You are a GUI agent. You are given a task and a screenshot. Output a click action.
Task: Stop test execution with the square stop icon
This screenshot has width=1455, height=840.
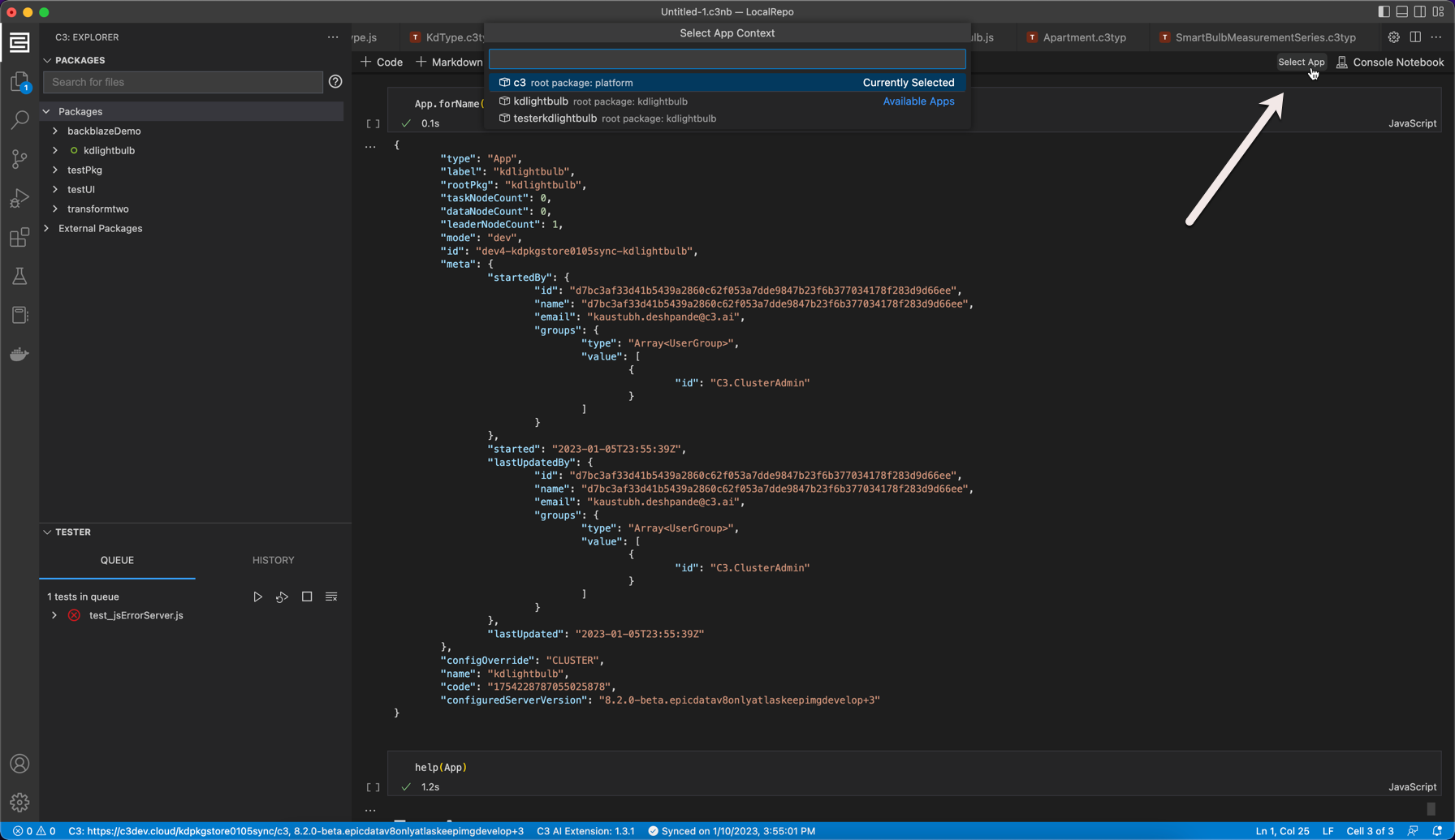[x=306, y=596]
